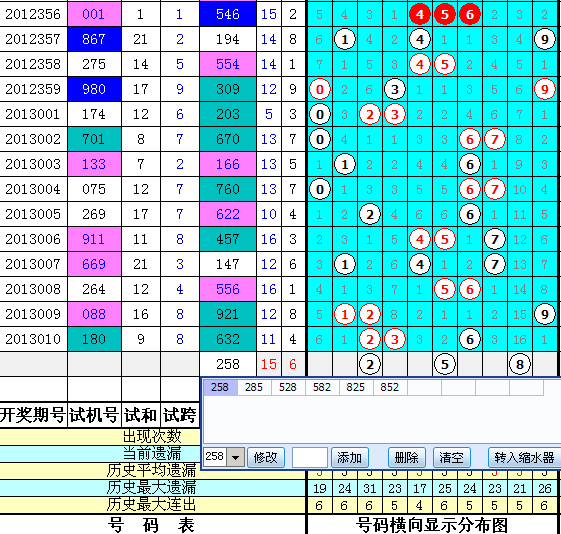Click the 开奖期号 column header

33,415
